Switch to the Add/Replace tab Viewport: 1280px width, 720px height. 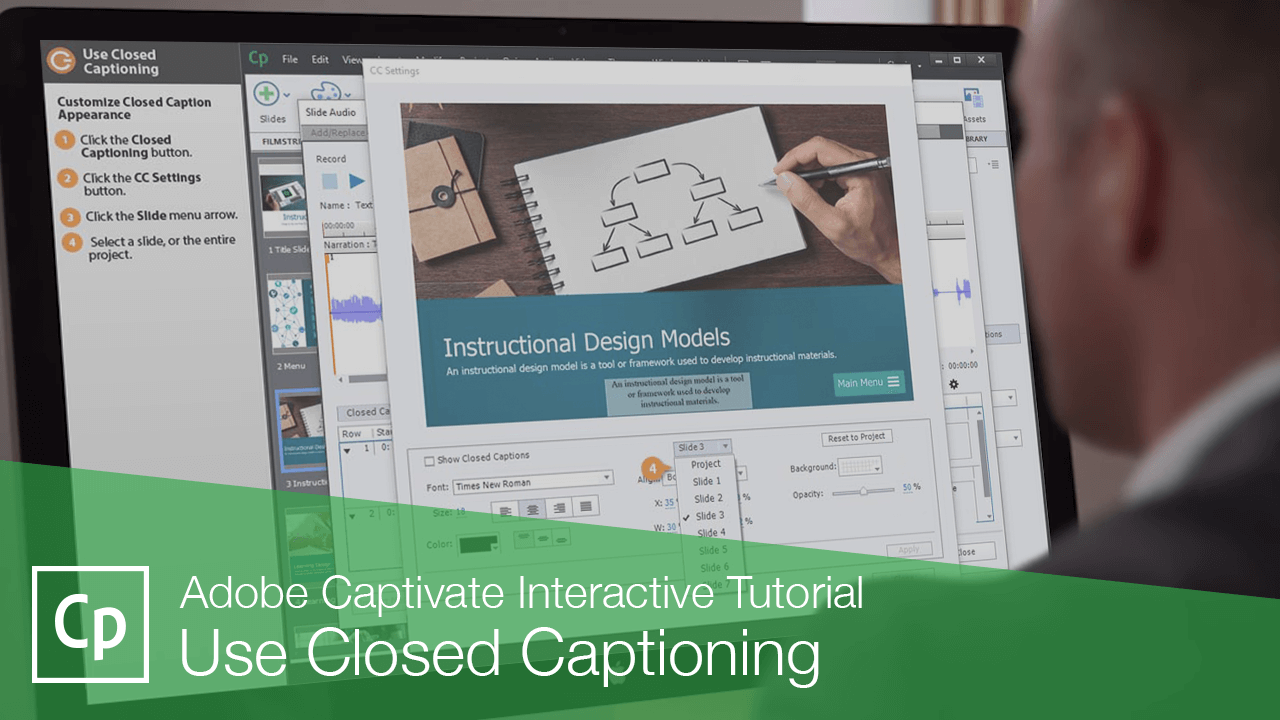(x=339, y=131)
